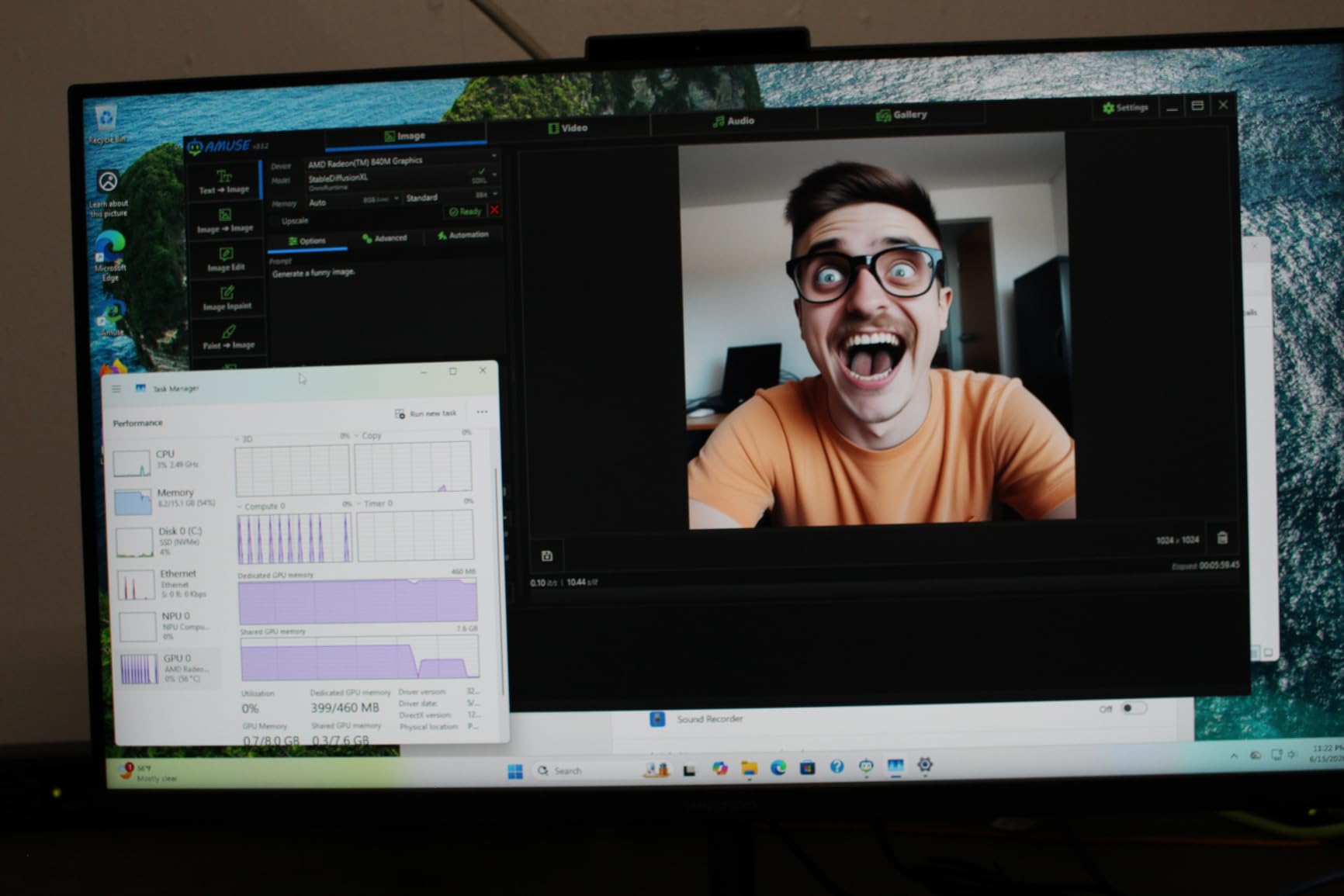Open the Image Inpaint mode
This screenshot has width=1344, height=896.
tap(227, 299)
